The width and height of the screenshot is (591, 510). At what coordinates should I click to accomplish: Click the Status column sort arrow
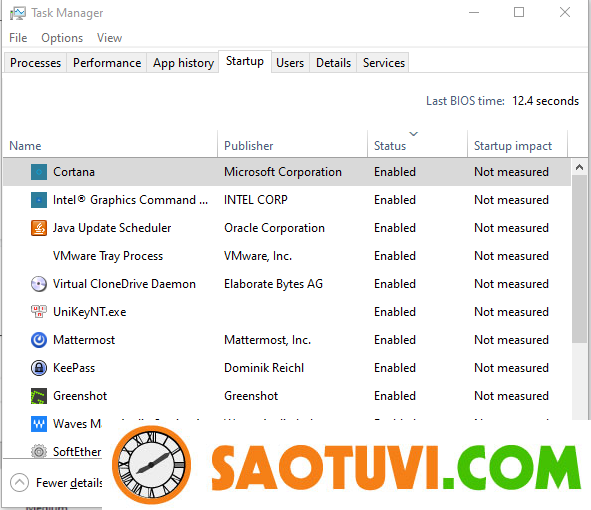click(x=413, y=134)
